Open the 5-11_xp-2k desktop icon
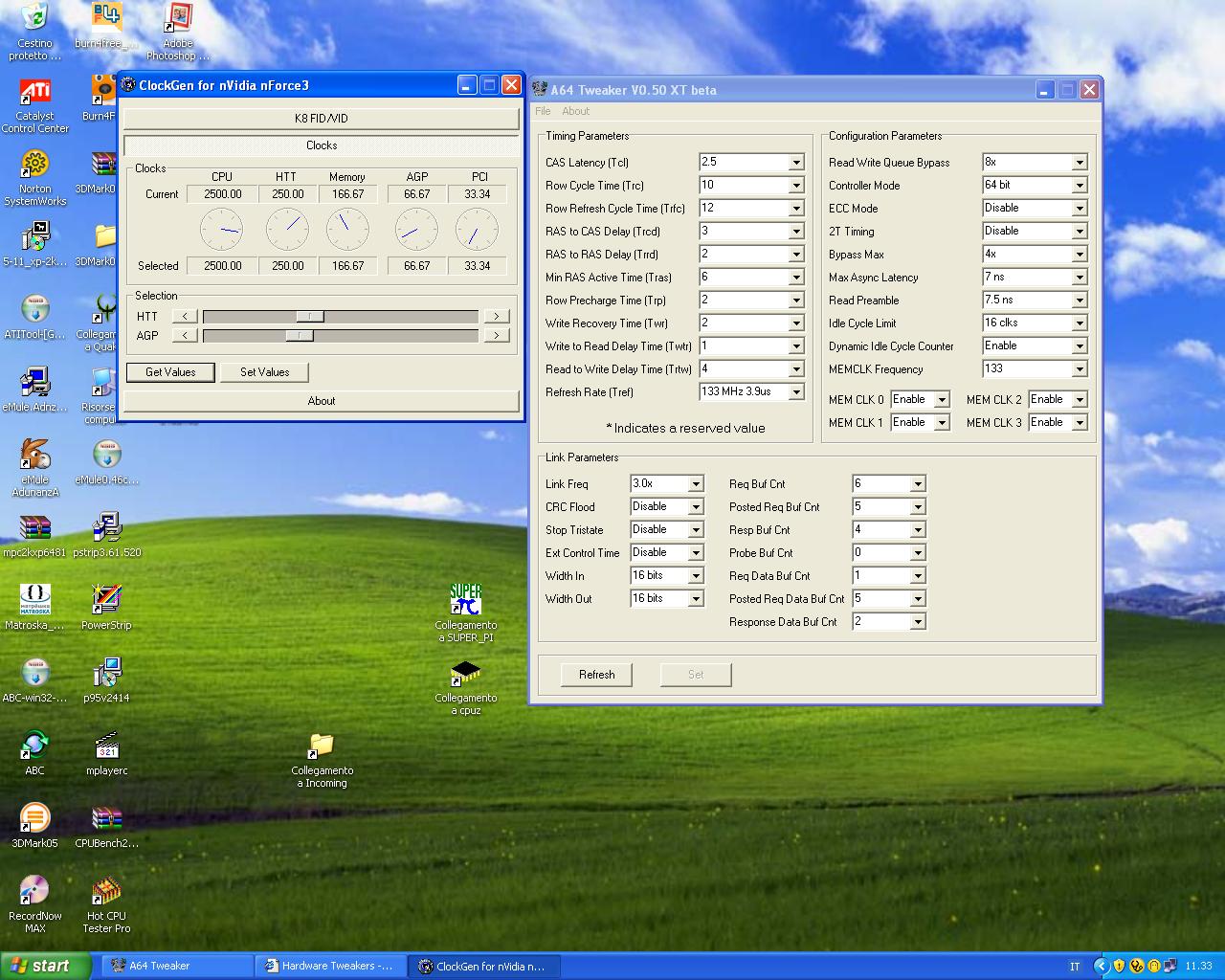Viewport: 1225px width, 980px height. [34, 236]
